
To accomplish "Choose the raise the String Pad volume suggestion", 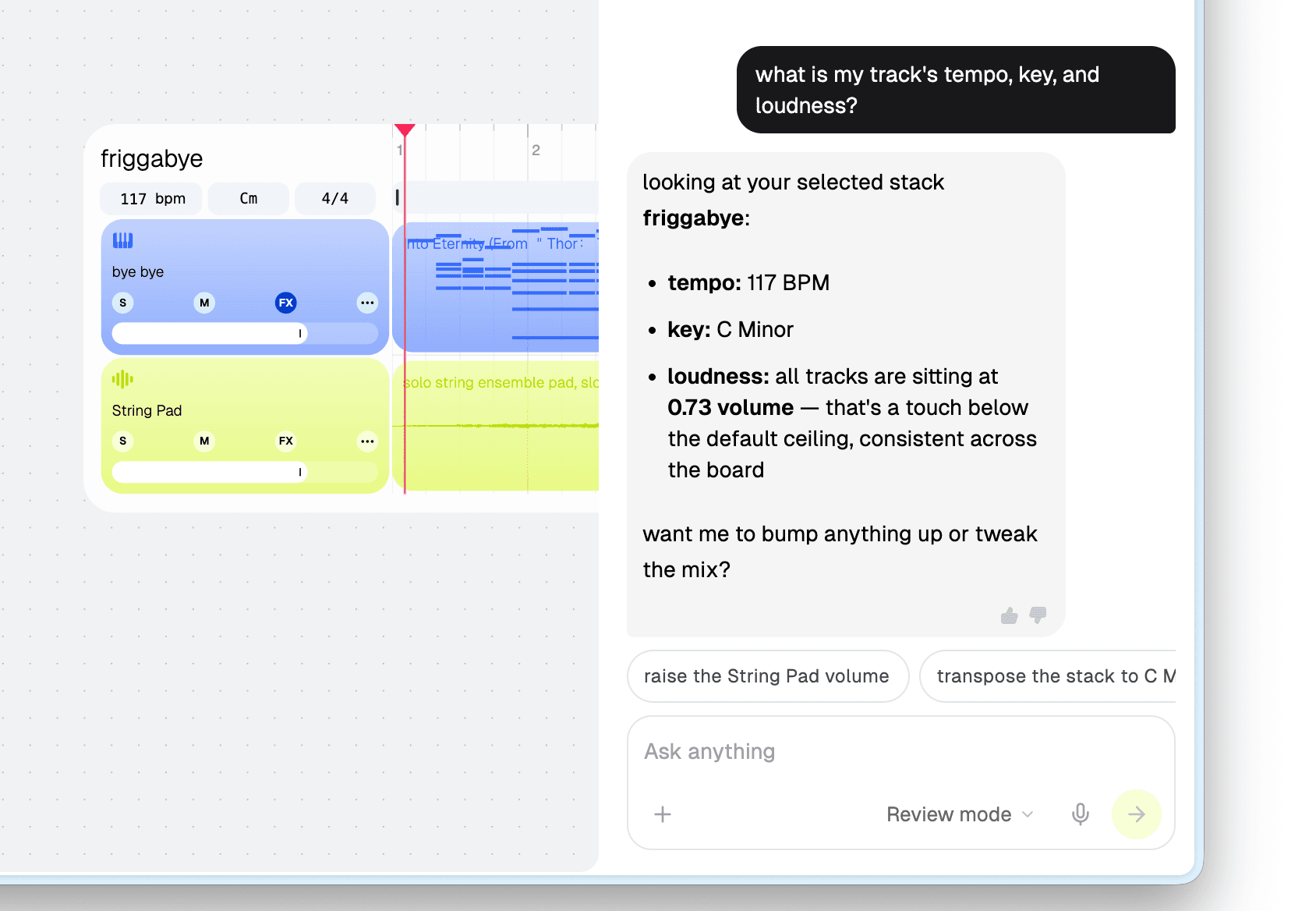I will pos(768,676).
